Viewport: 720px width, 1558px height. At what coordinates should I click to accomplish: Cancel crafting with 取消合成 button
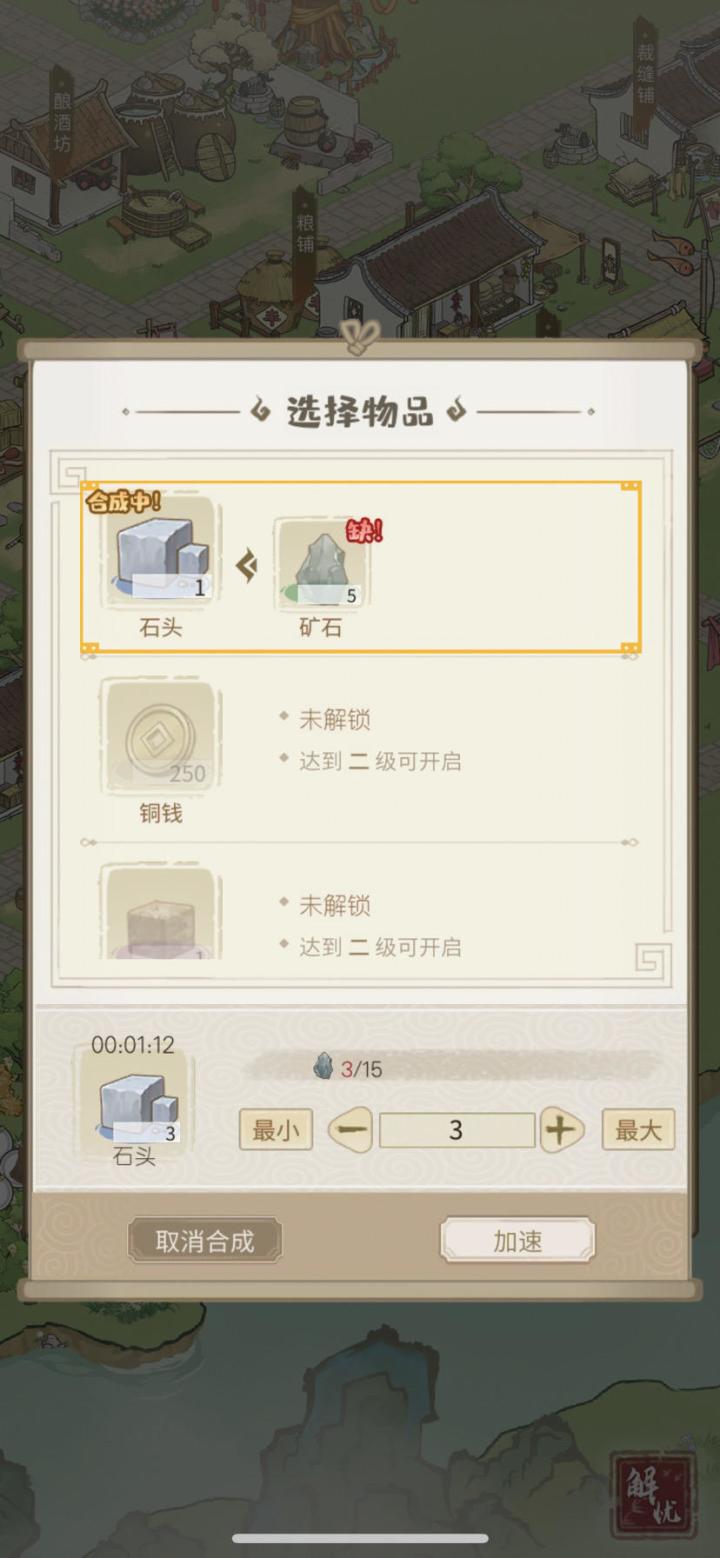[205, 1241]
